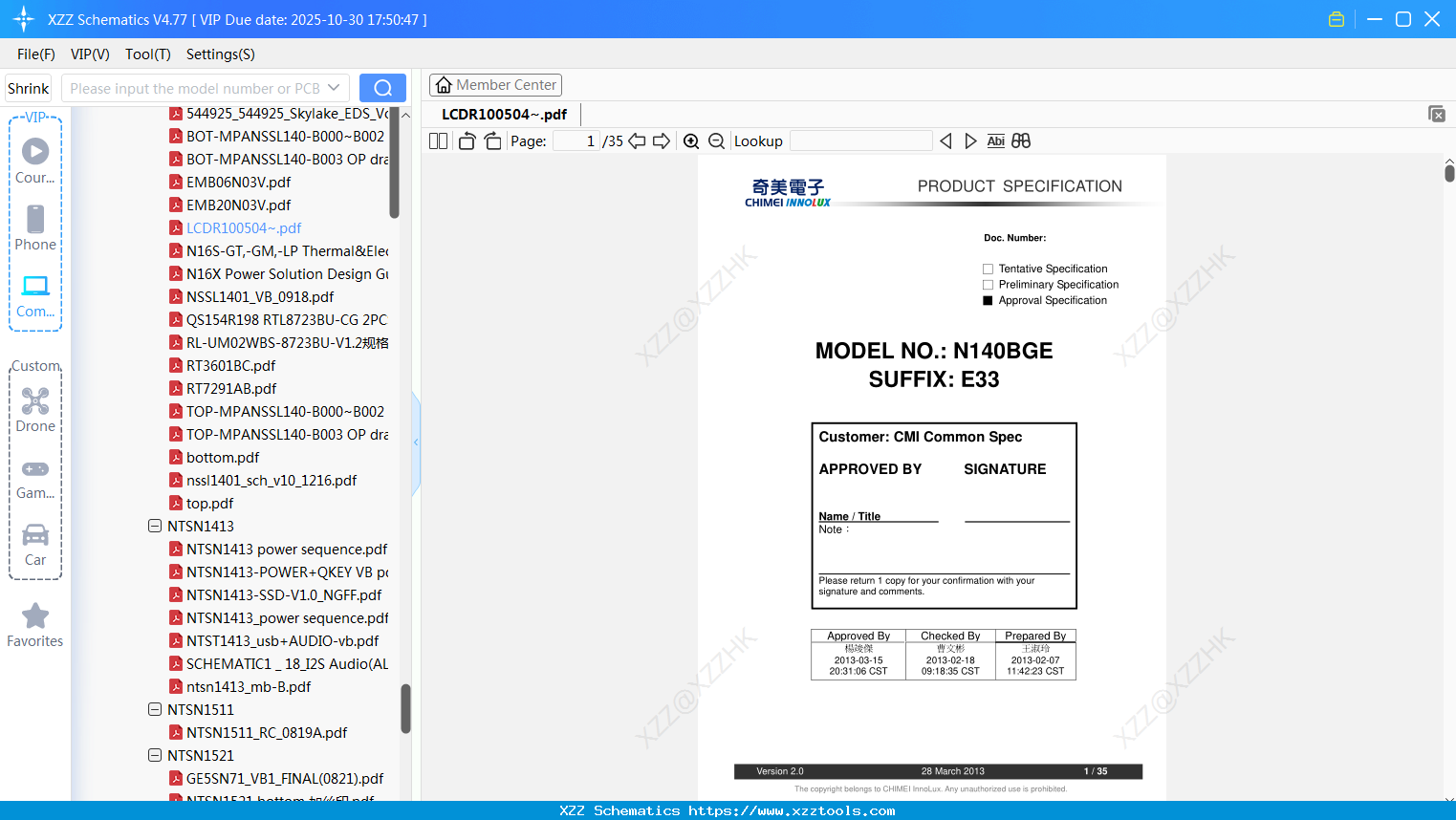Collapse the file tree panel handle

(416, 442)
